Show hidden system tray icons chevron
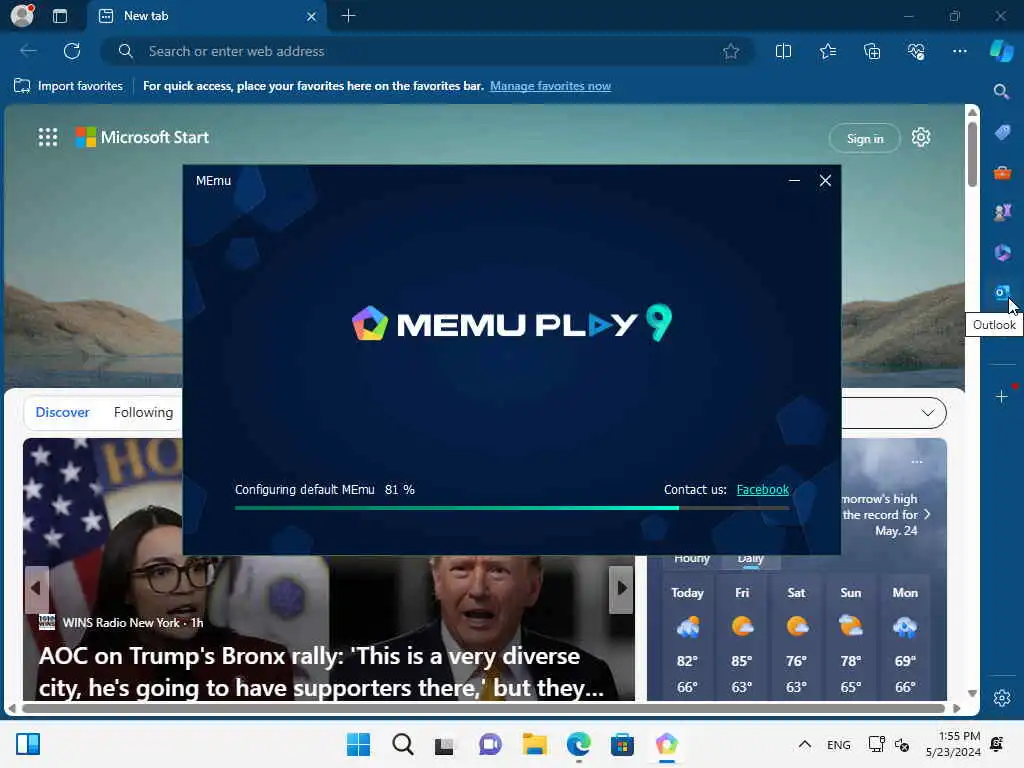 805,744
